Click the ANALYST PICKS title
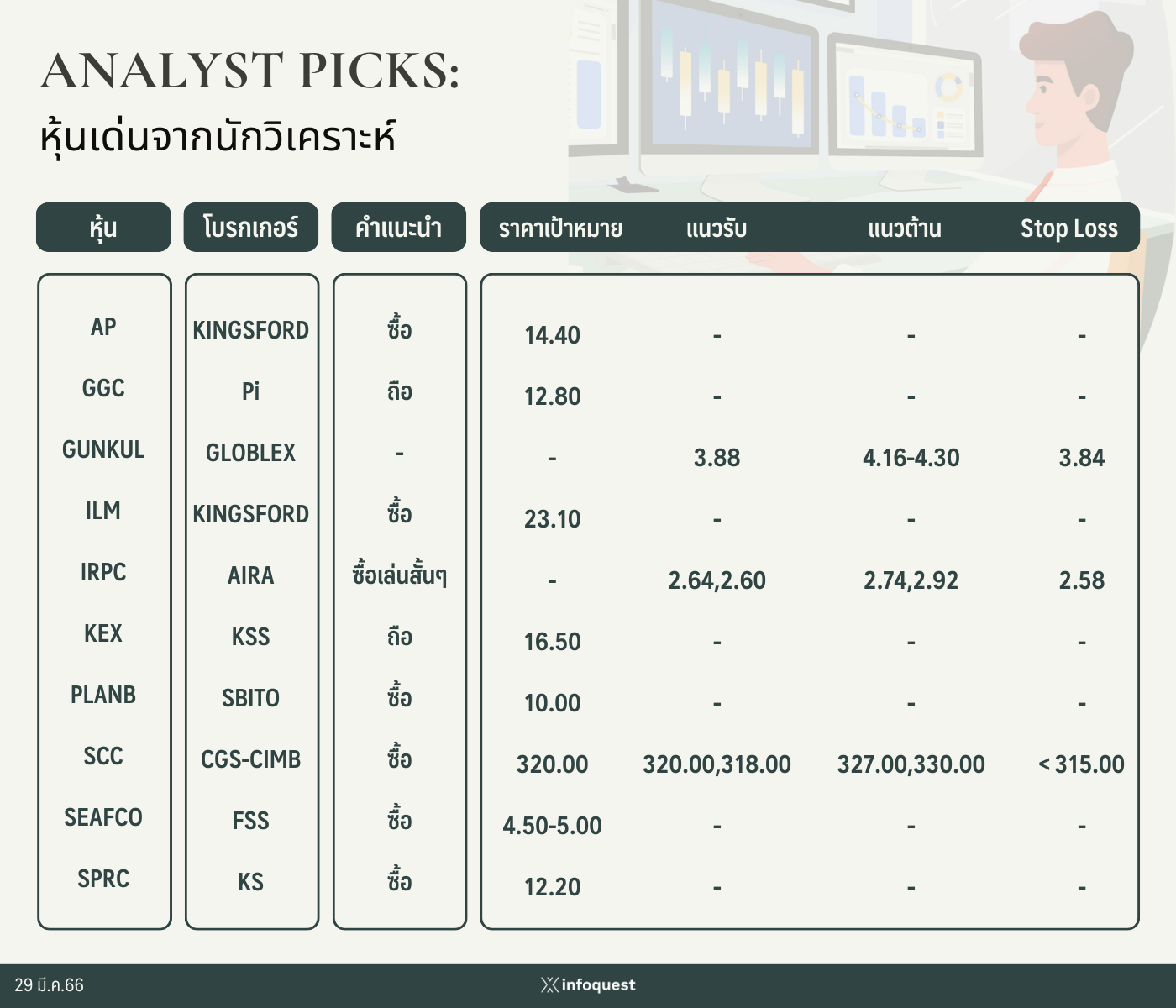Image resolution: width=1176 pixels, height=1008 pixels. 249,71
